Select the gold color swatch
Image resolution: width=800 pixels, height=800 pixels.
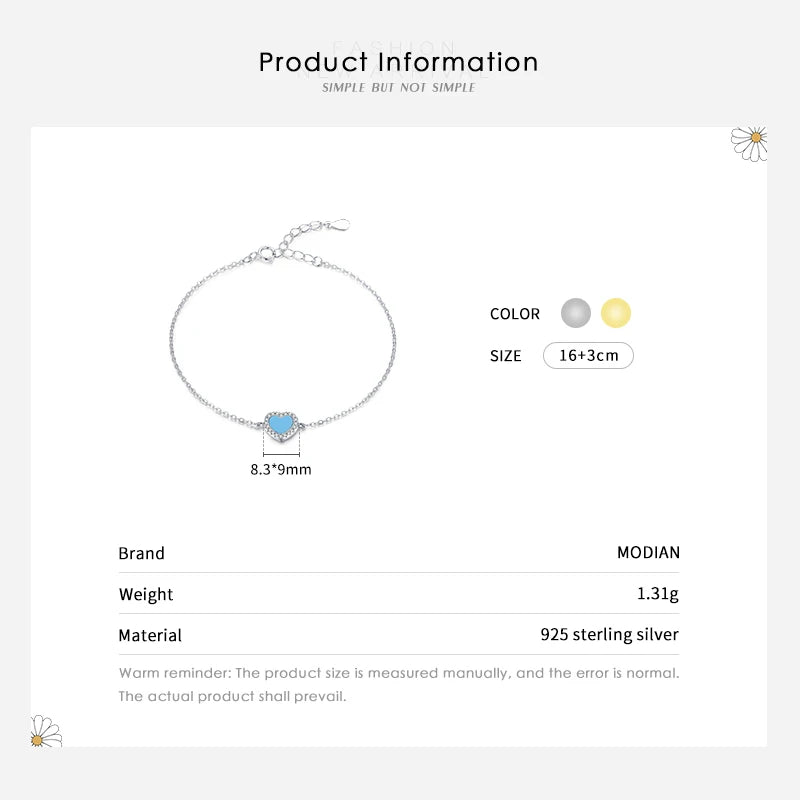pos(616,313)
